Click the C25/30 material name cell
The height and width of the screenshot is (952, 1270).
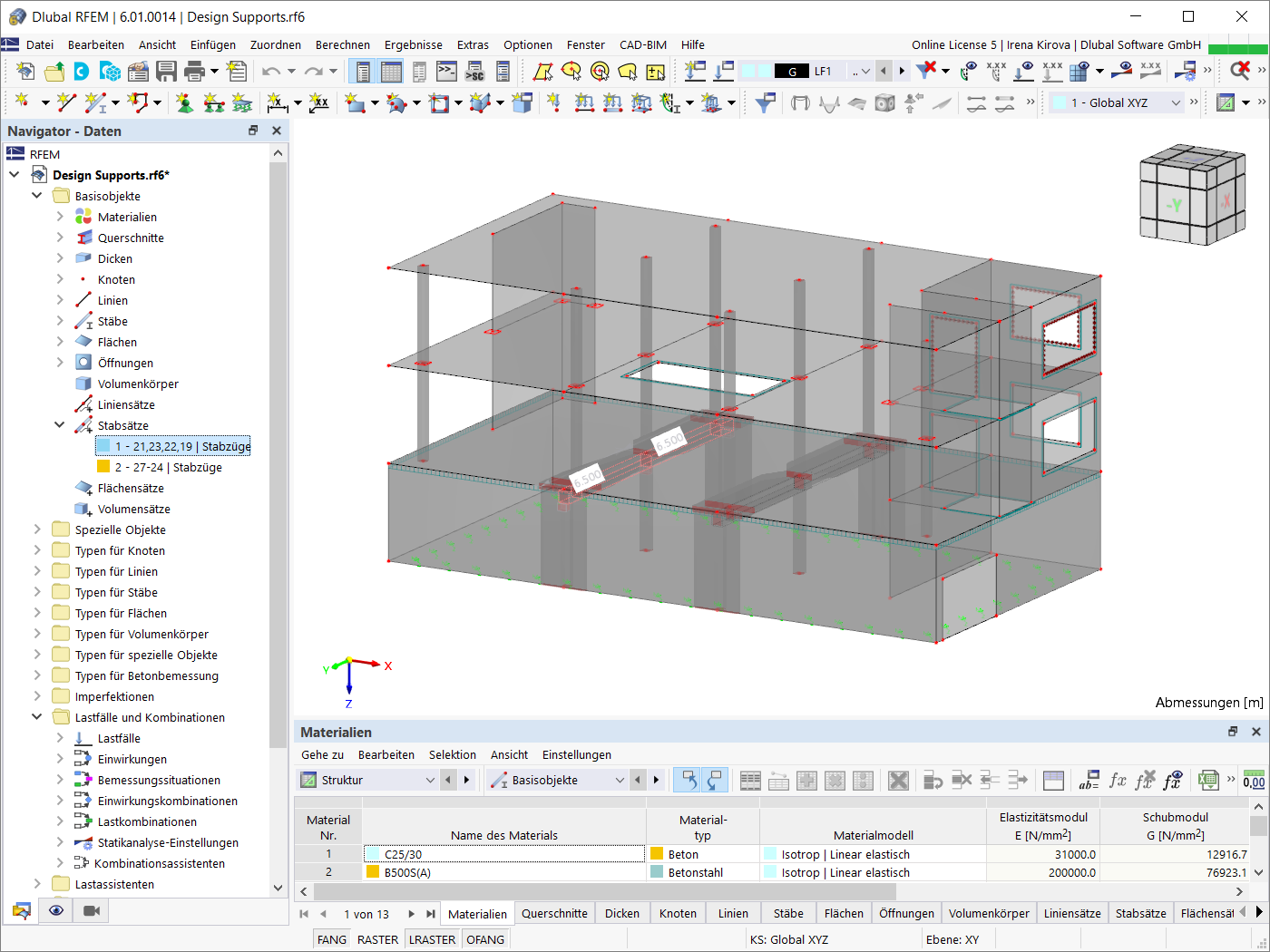(x=504, y=854)
